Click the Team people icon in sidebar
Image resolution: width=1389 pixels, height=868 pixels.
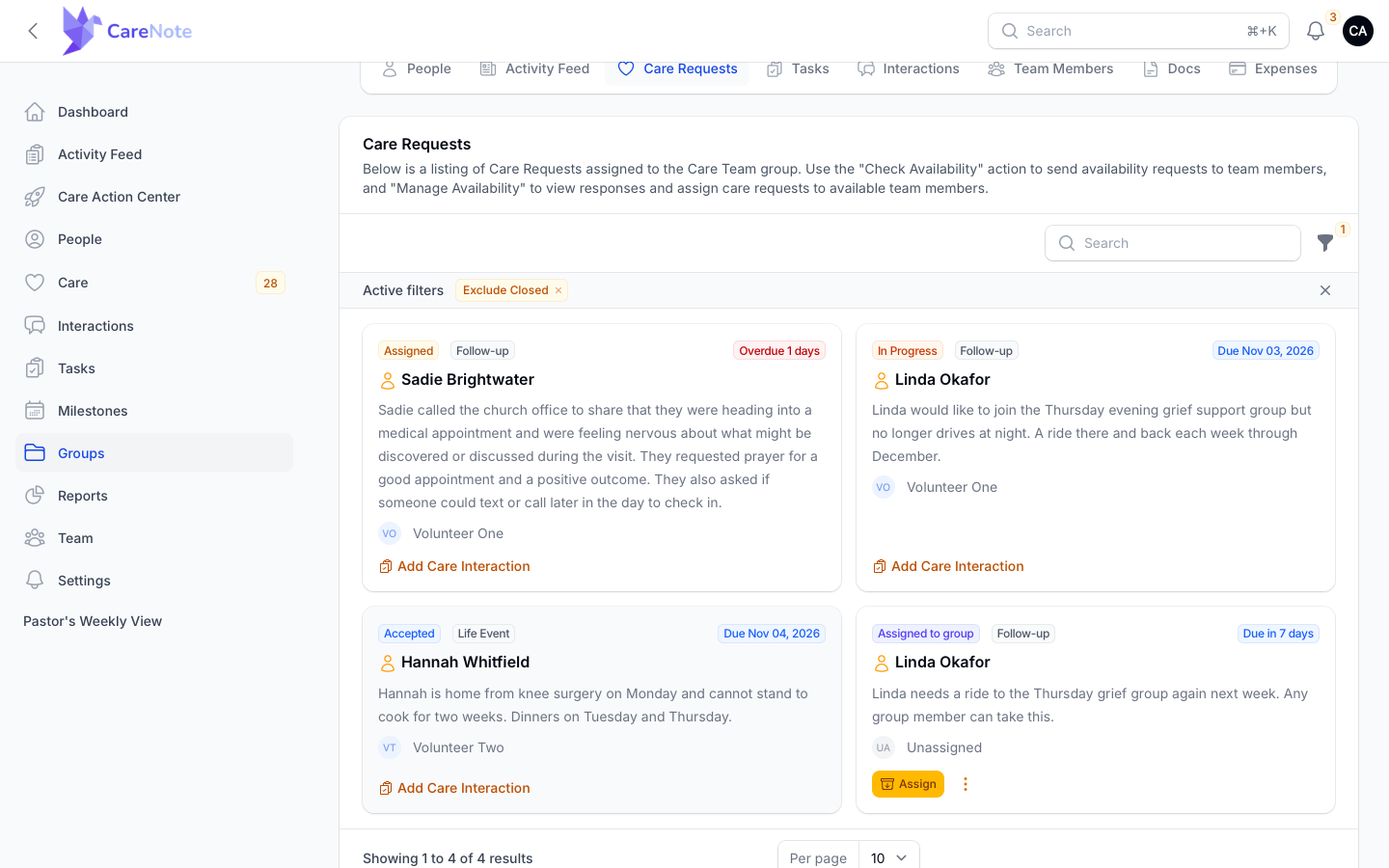coord(35,538)
